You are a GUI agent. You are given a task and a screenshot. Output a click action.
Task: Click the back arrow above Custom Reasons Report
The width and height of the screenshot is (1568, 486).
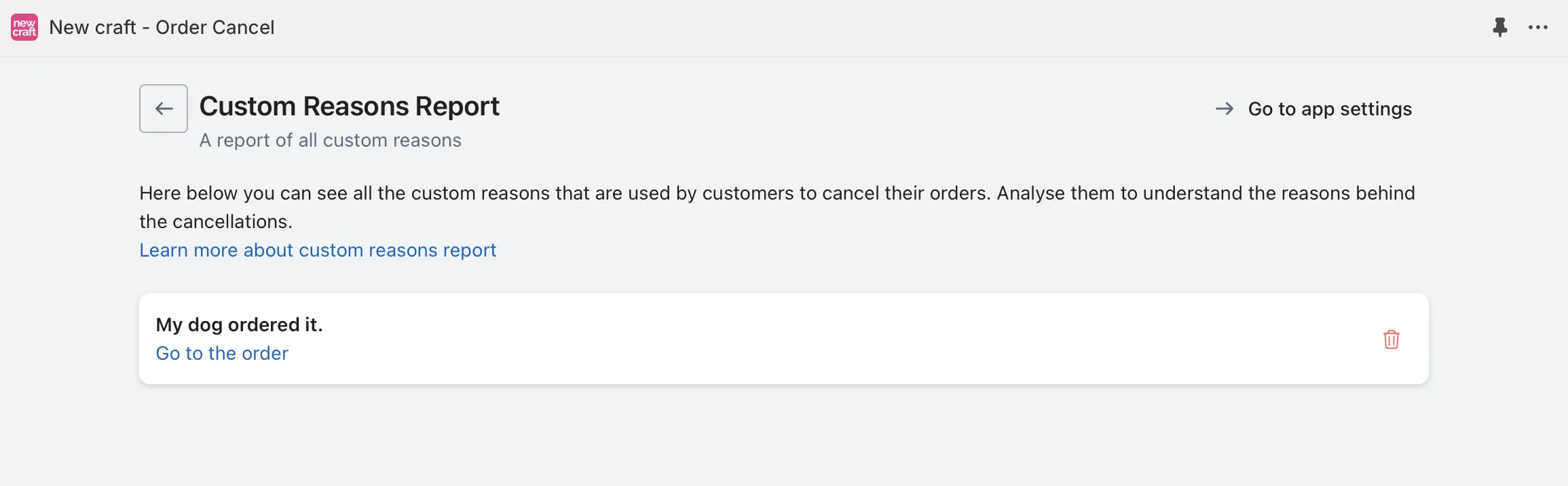[x=163, y=108]
